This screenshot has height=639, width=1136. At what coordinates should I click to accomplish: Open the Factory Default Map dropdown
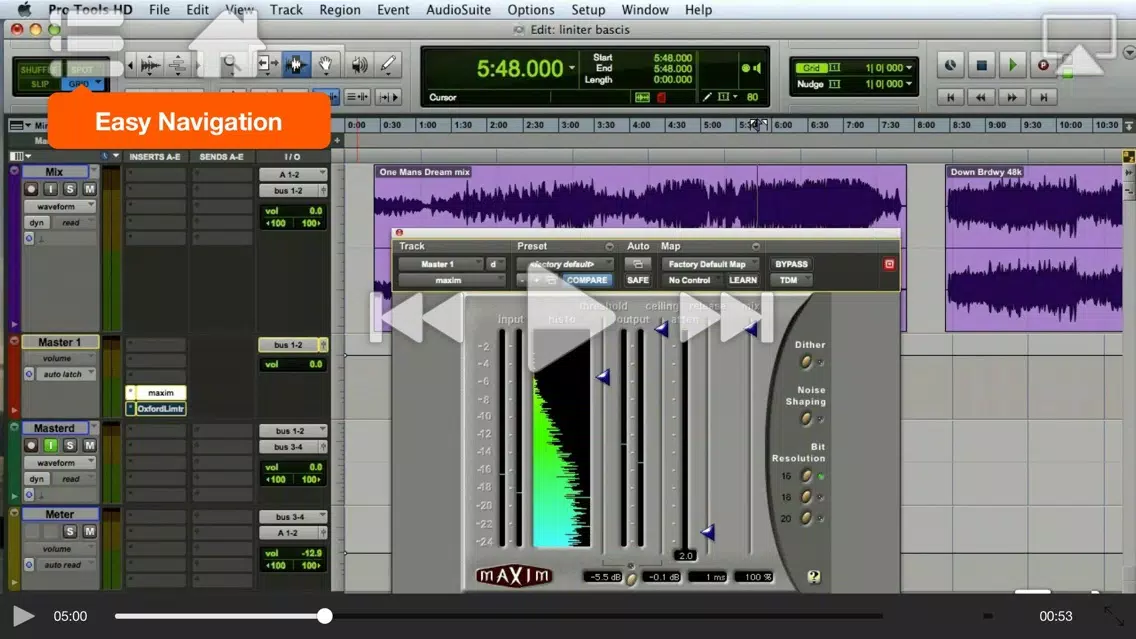[x=710, y=264]
